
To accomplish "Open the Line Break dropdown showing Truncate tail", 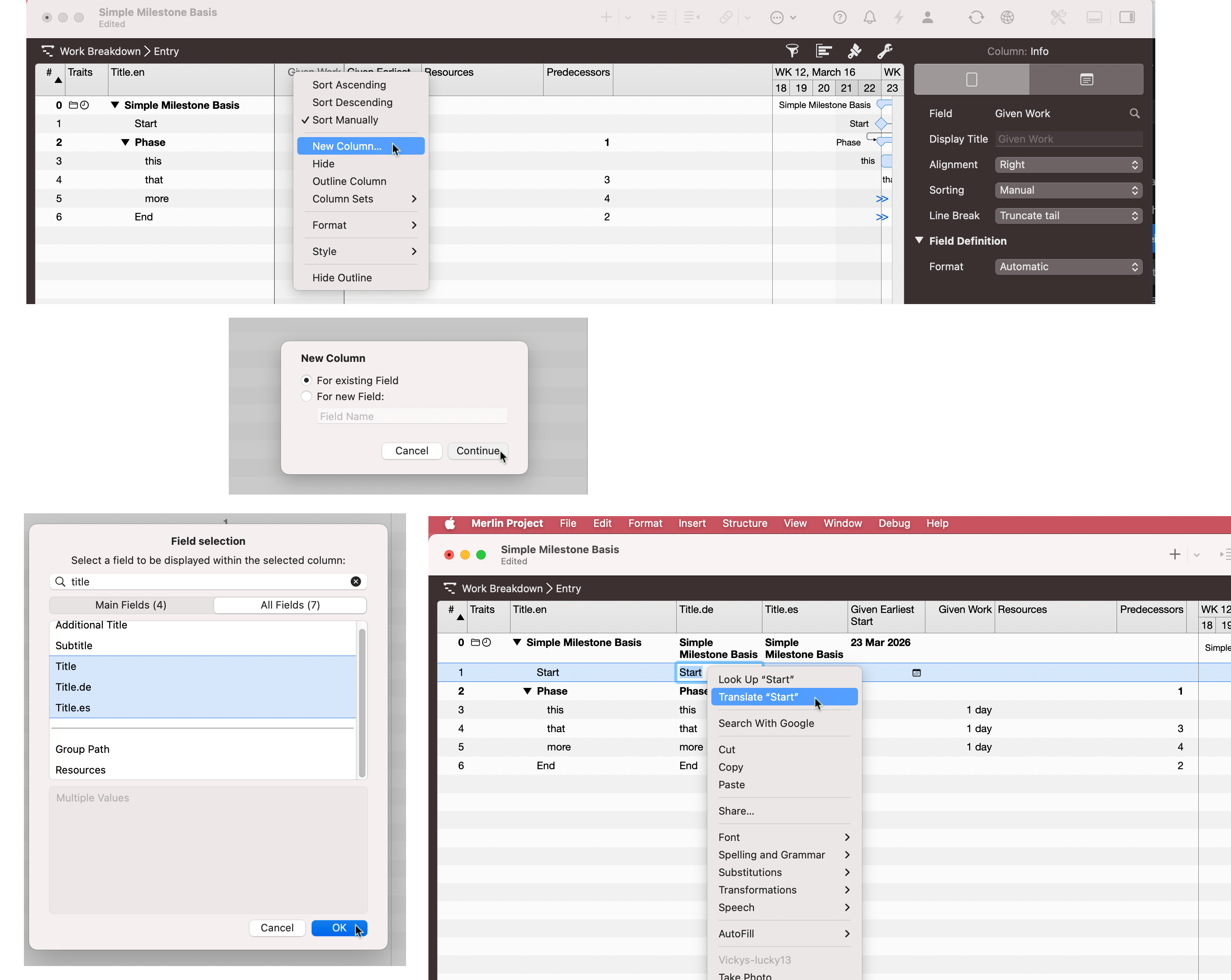I will click(1068, 216).
